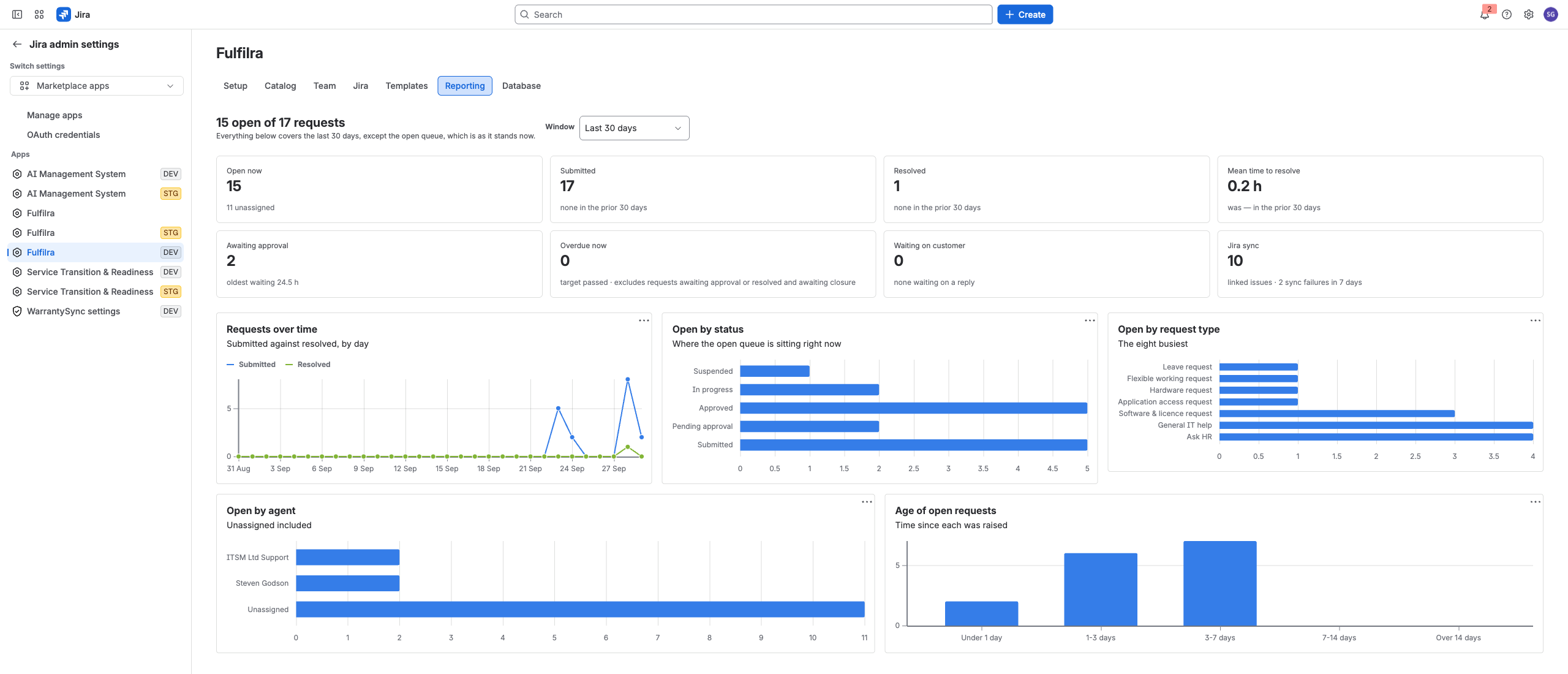
Task: Click the Marketplace apps grid icon
Action: coord(24,86)
